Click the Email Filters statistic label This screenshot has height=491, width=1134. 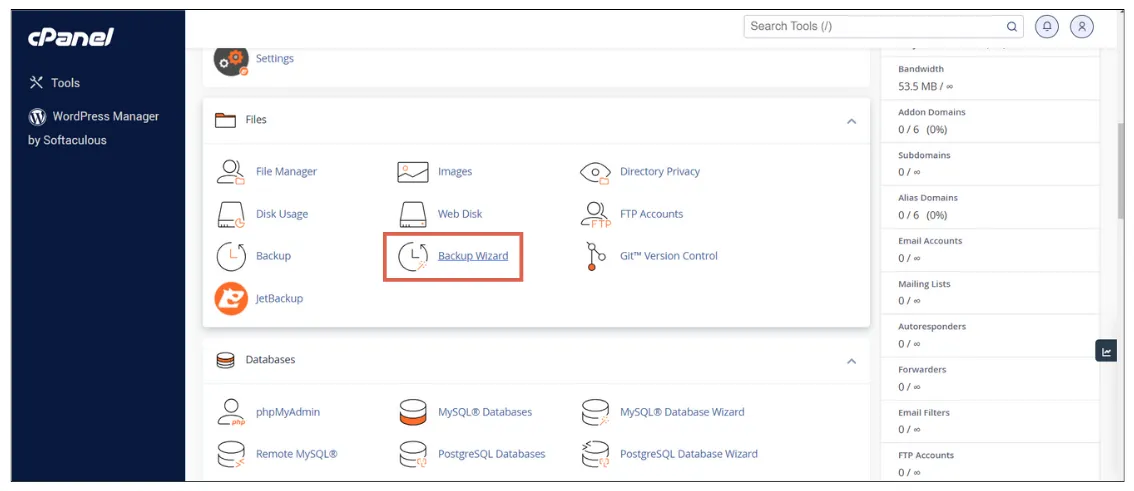click(924, 413)
